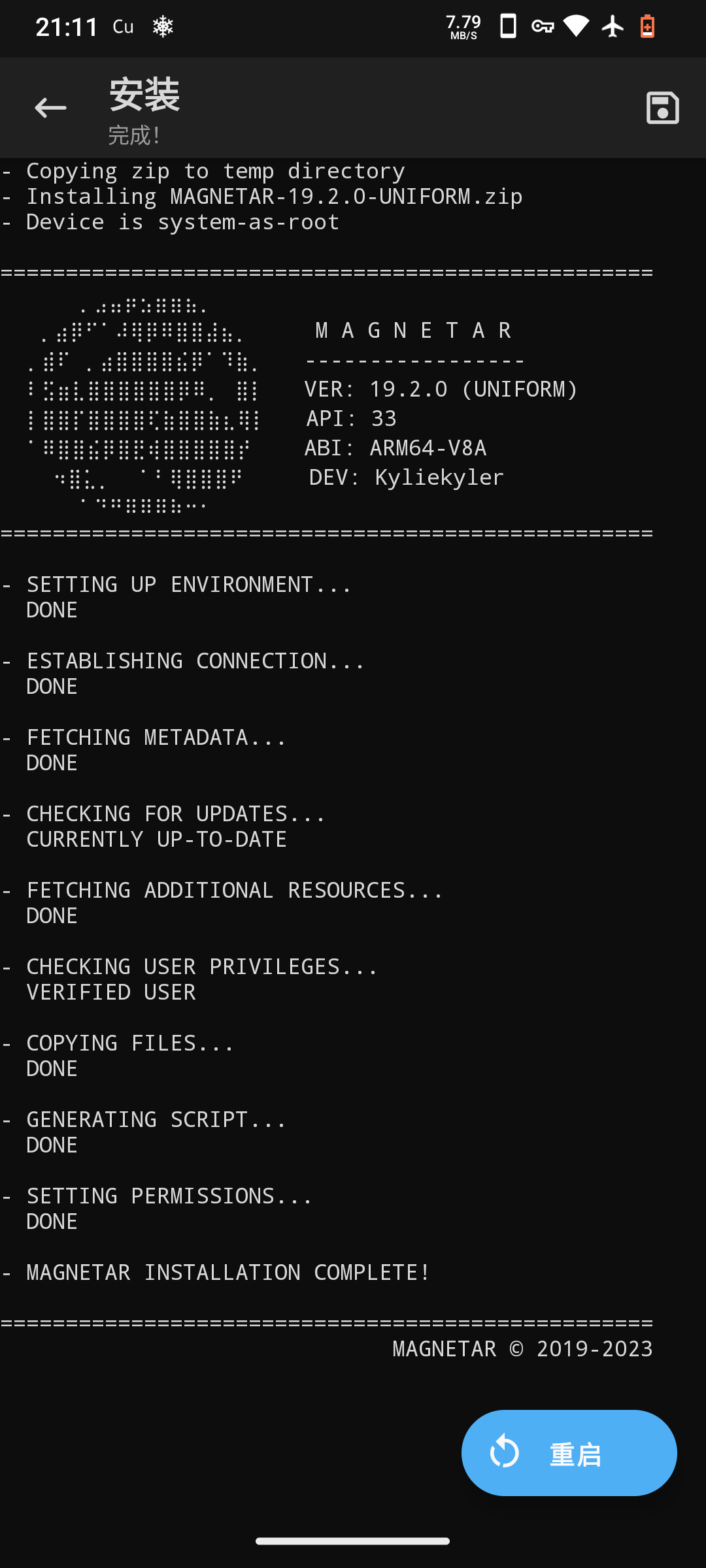Screen dimensions: 706x1568
Task: Click the "MAGNETAR INSTALLATION COMPLETE!" log line
Action: click(228, 1273)
